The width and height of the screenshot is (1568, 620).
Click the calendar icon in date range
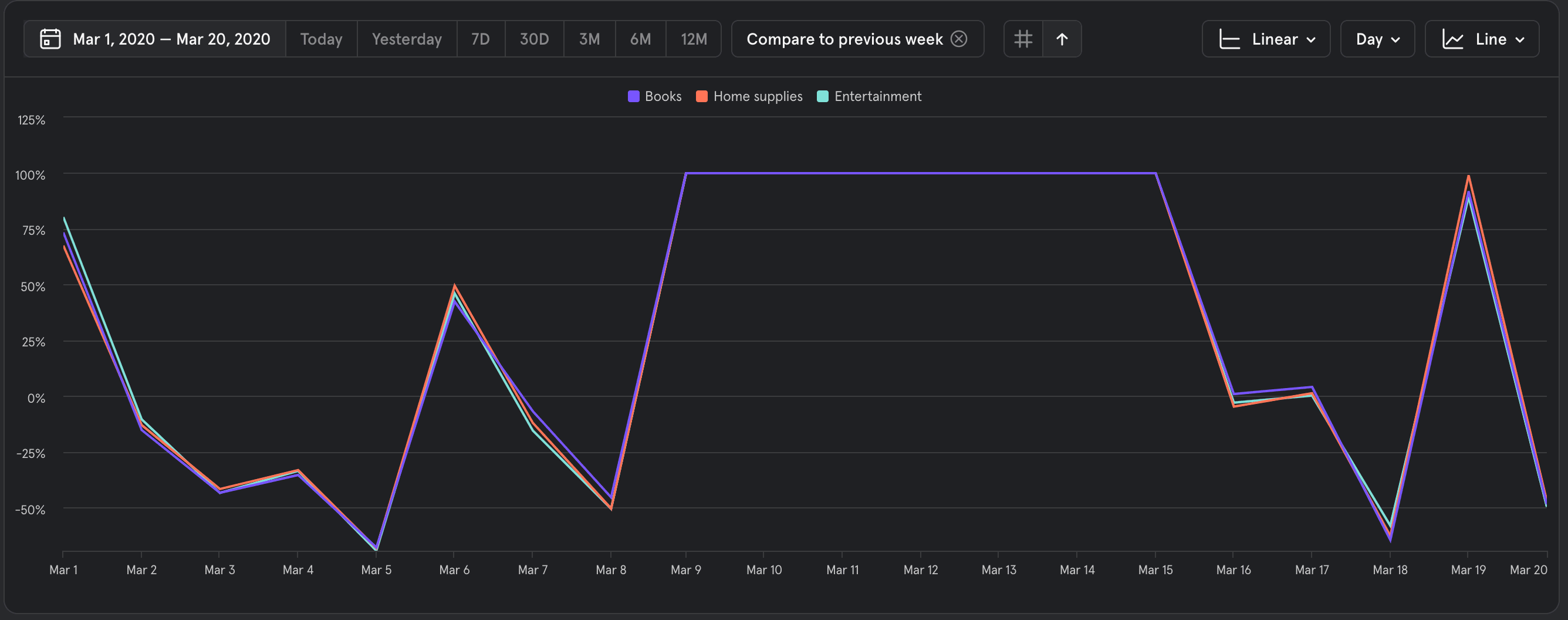tap(50, 39)
